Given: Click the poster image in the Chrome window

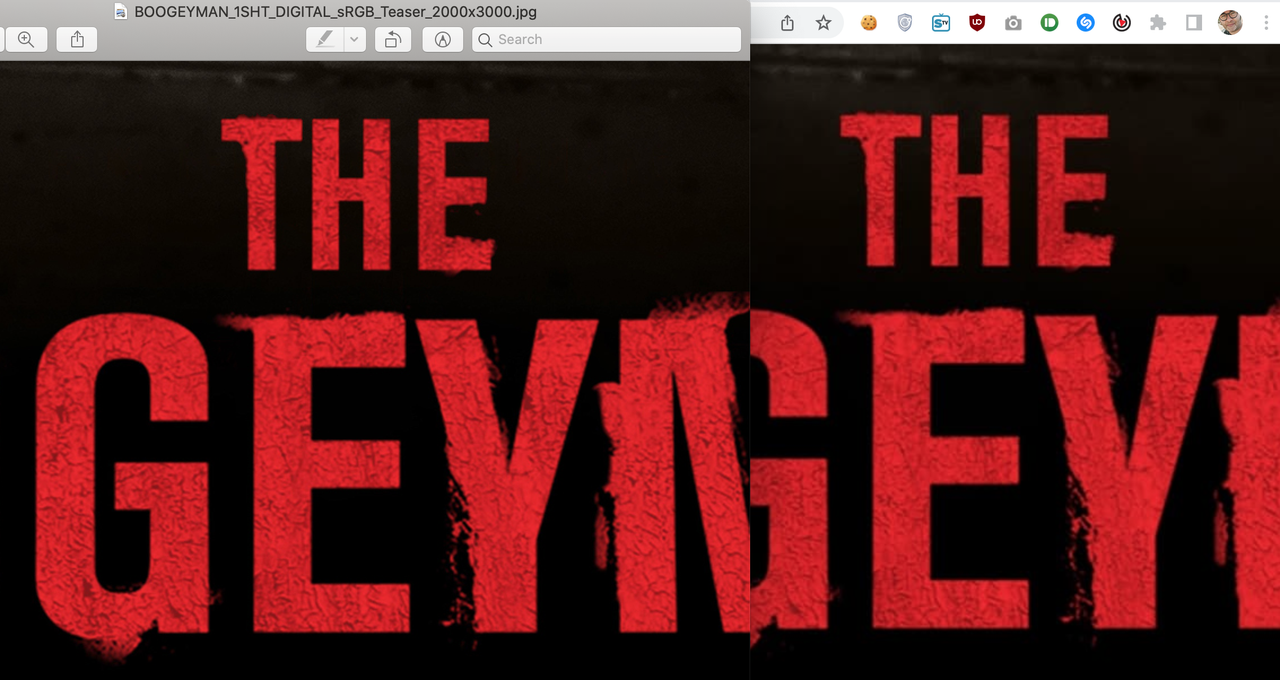Looking at the screenshot, I should [1015, 362].
